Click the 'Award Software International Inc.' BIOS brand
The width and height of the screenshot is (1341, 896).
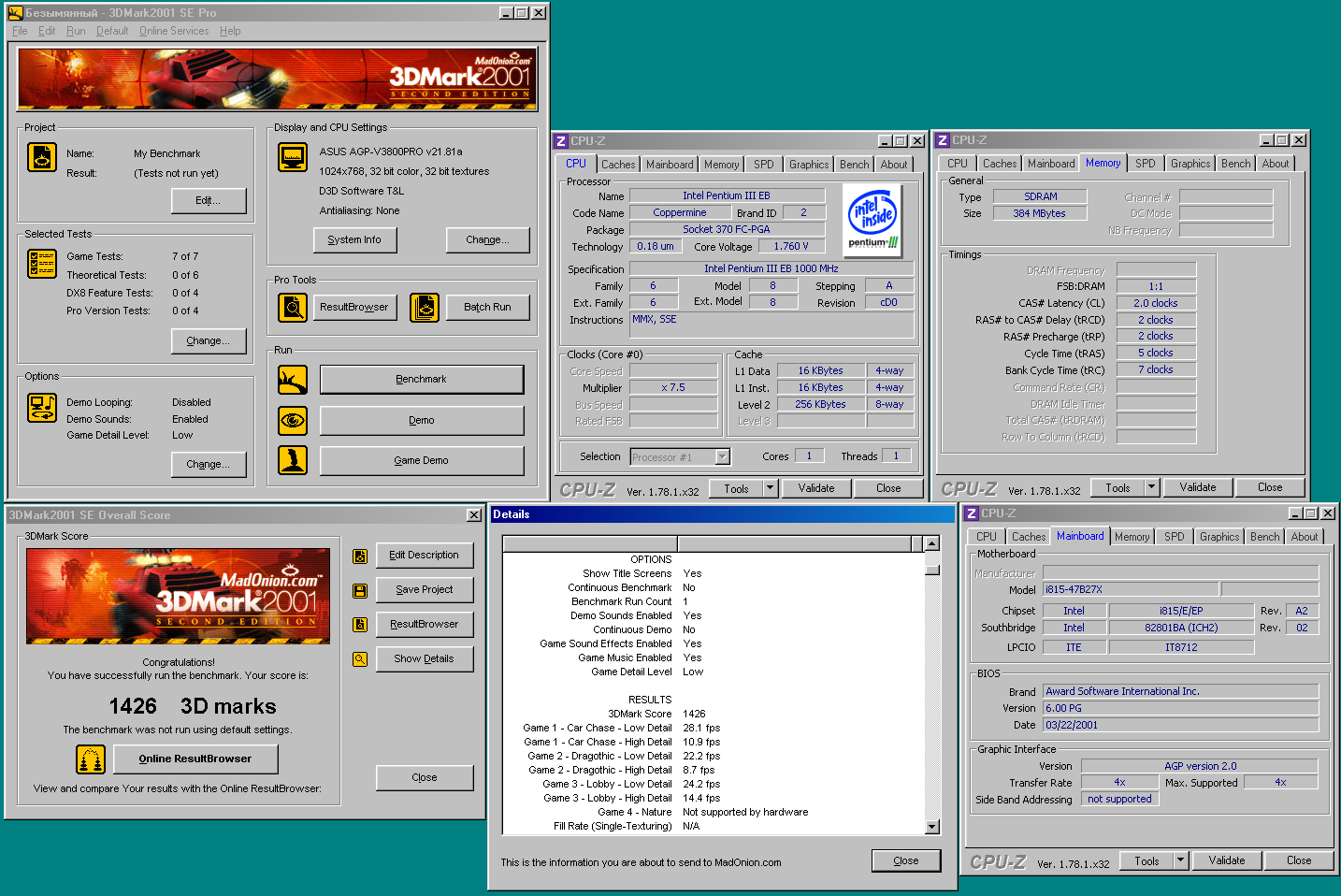1180,692
